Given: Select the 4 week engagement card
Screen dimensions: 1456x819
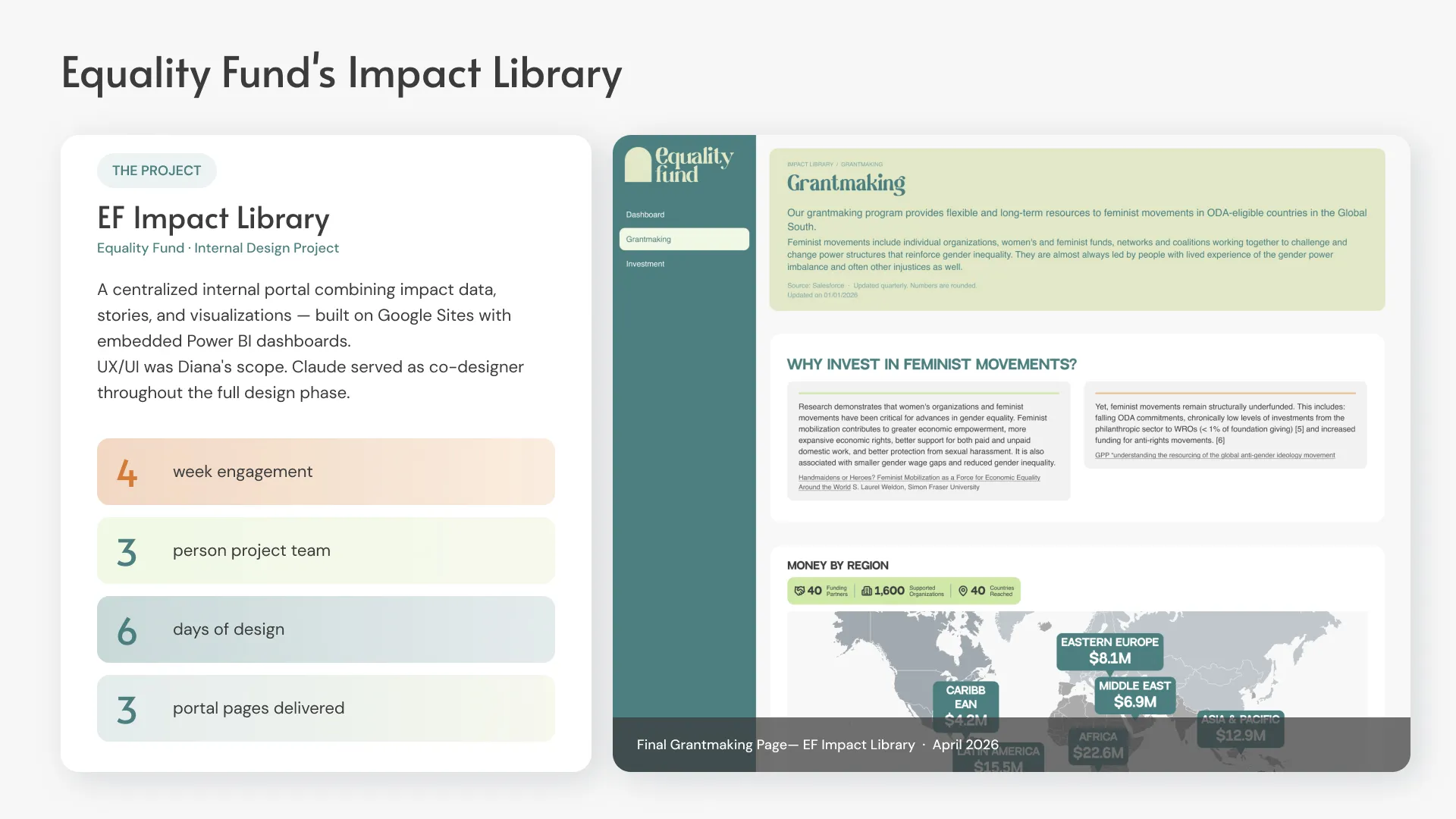Looking at the screenshot, I should (x=326, y=472).
